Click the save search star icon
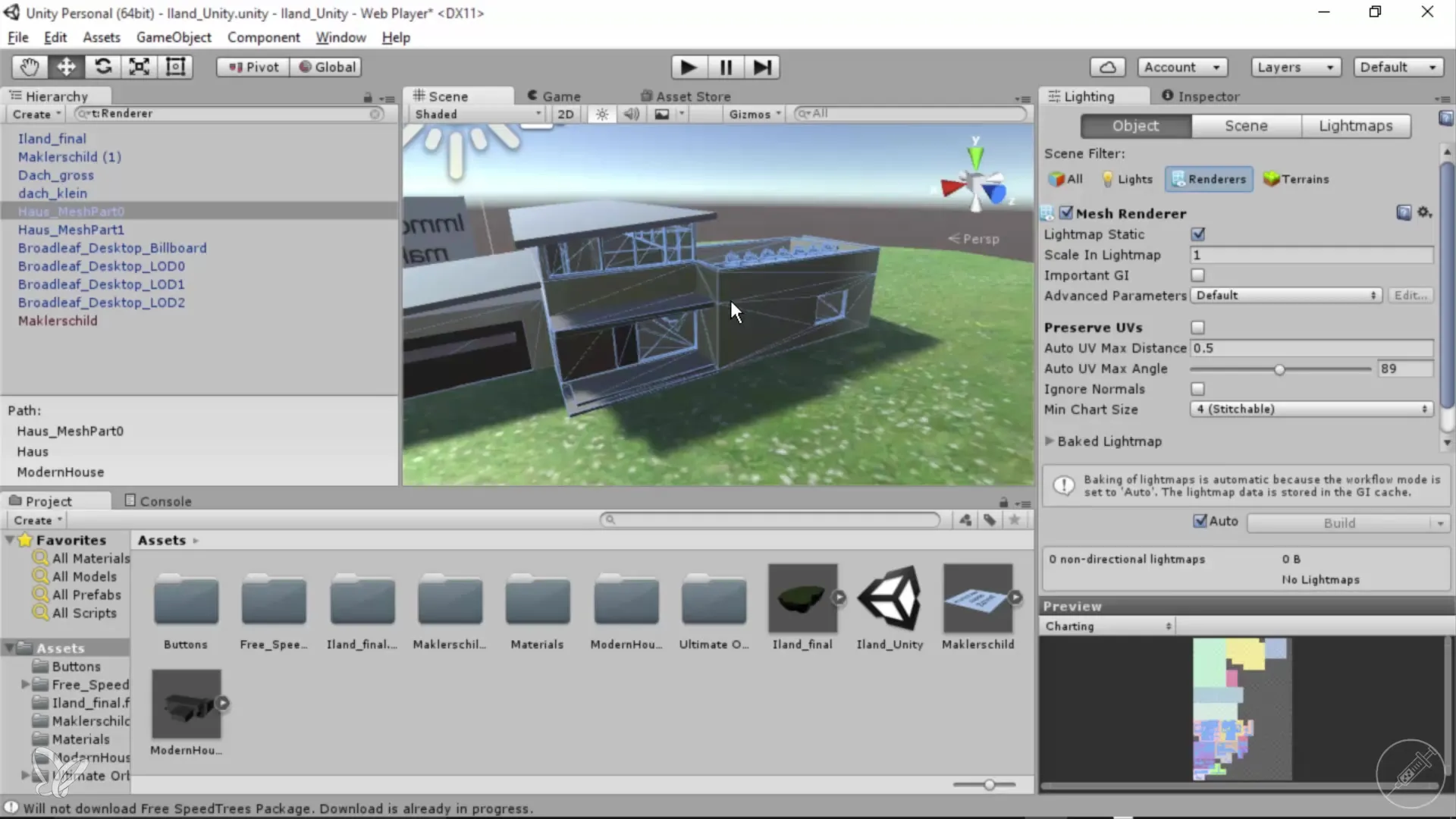 [x=1014, y=519]
